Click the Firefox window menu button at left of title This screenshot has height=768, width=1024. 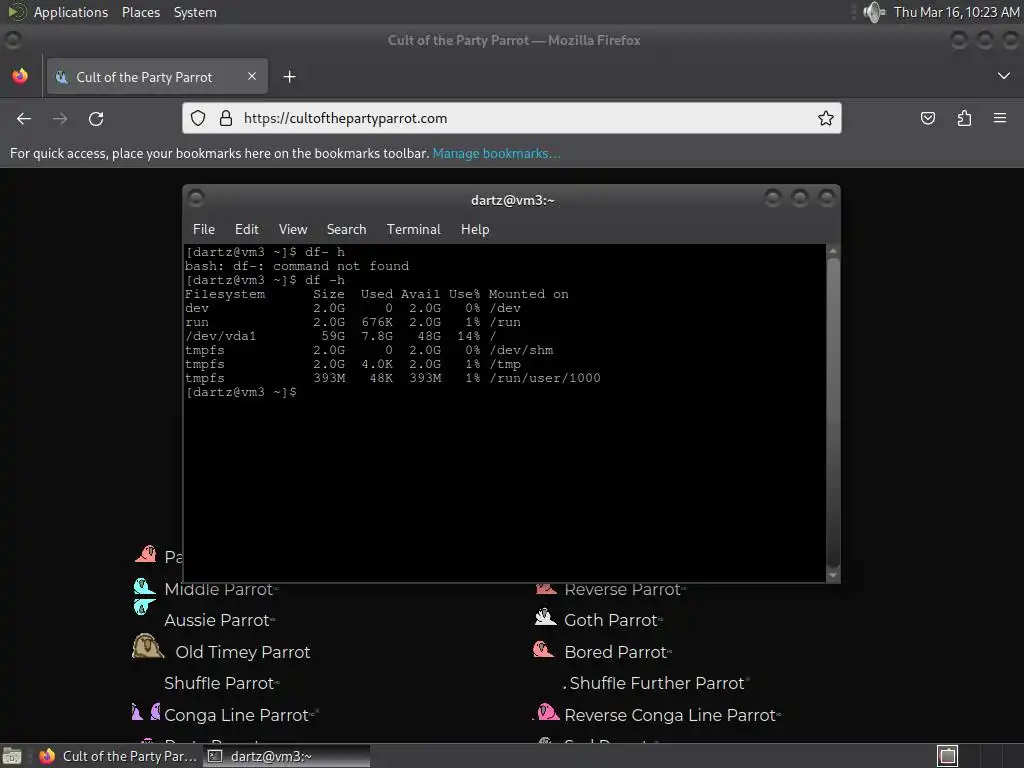pyautogui.click(x=12, y=40)
